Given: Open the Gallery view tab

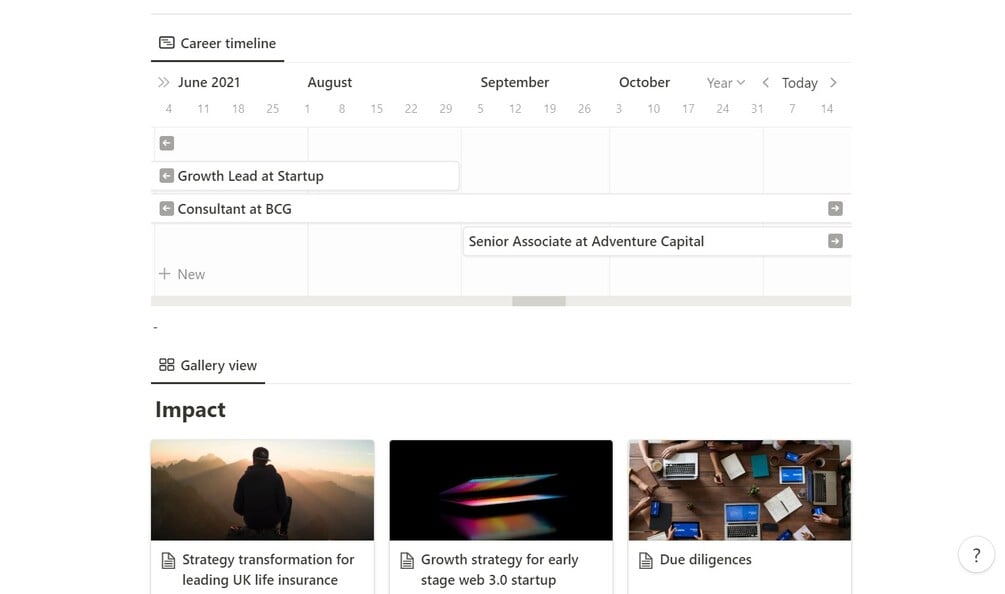Looking at the screenshot, I should [x=208, y=365].
